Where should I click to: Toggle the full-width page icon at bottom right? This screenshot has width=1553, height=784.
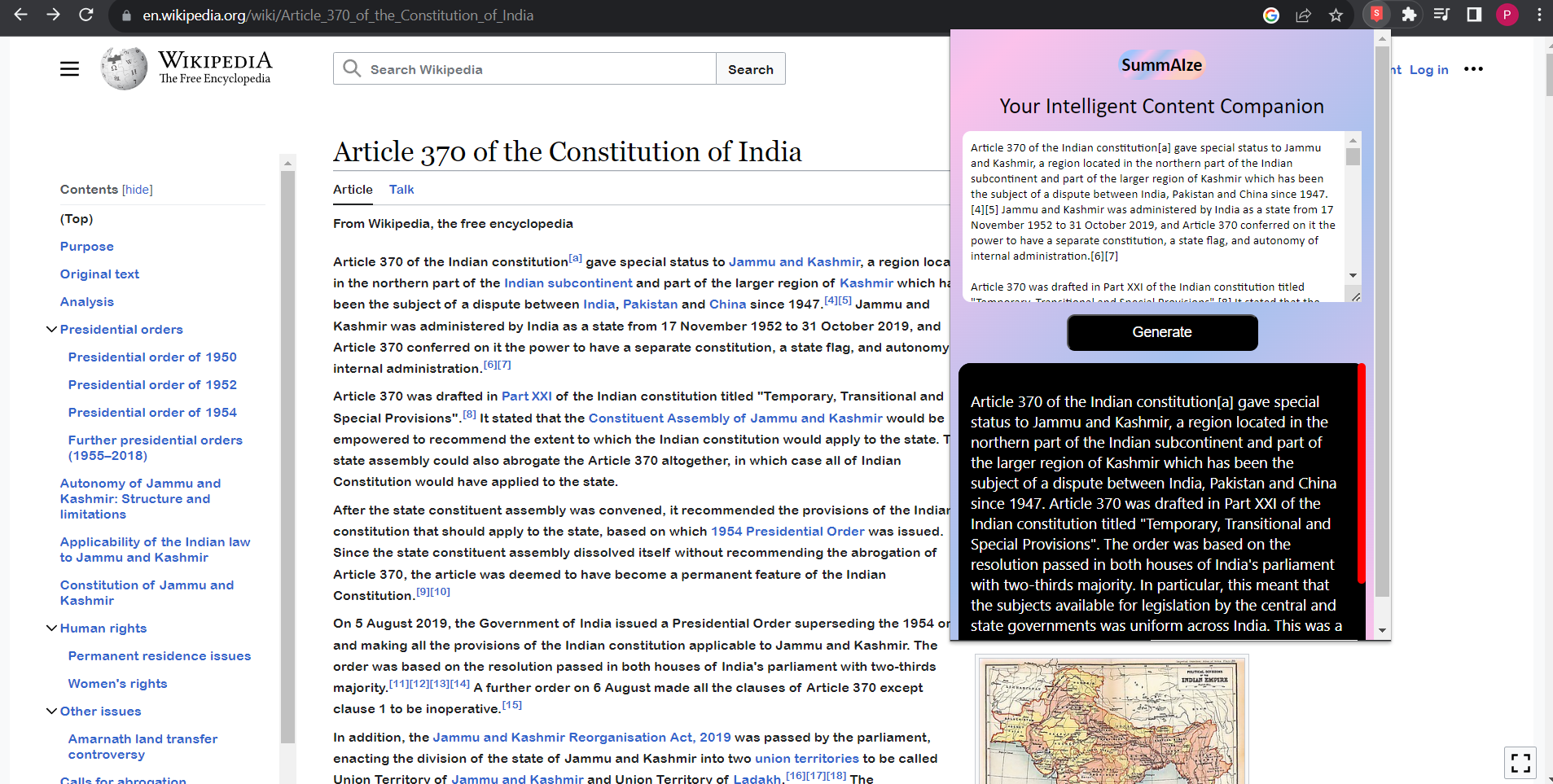[x=1520, y=763]
